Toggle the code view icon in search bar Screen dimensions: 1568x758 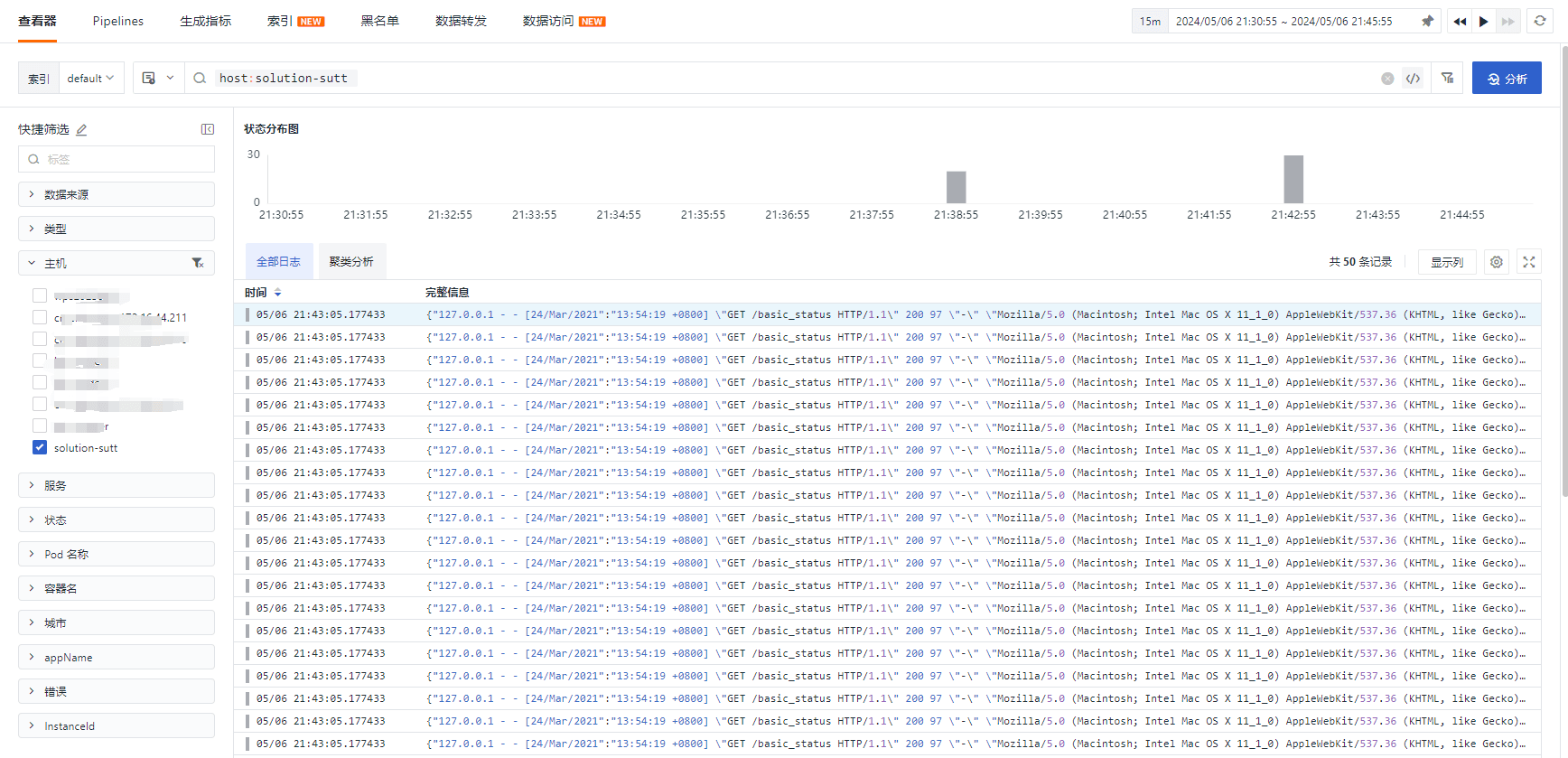pyautogui.click(x=1414, y=79)
